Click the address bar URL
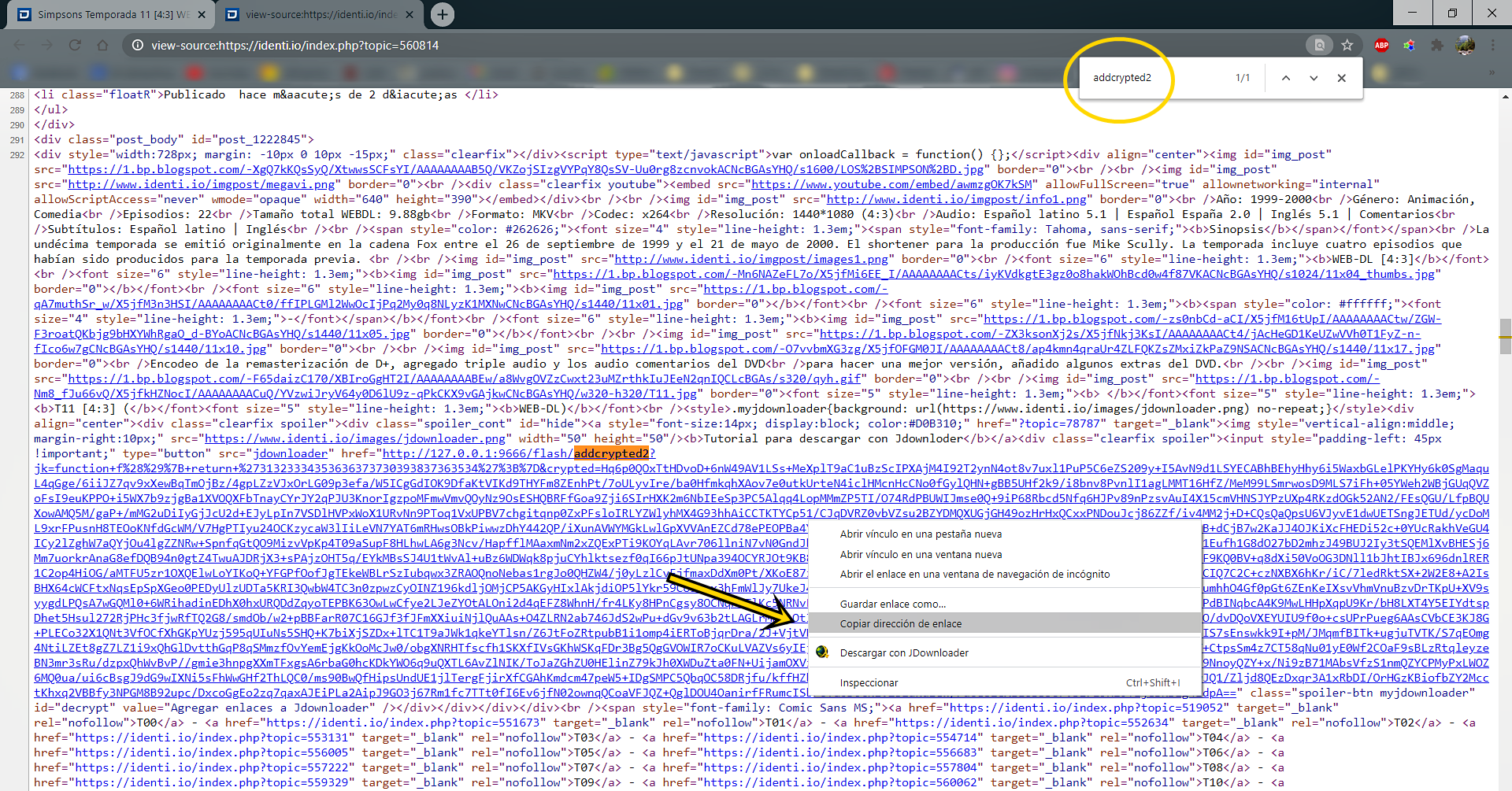The height and width of the screenshot is (791, 1512). pyautogui.click(x=295, y=46)
